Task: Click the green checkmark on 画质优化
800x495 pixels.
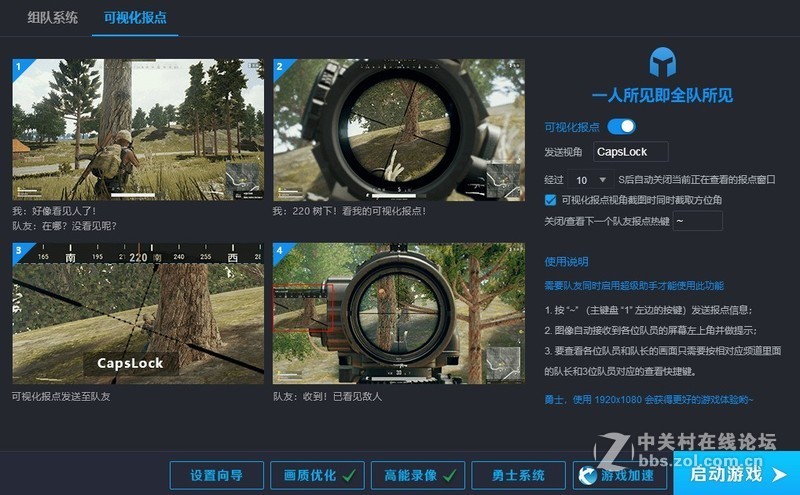Action: coord(349,476)
